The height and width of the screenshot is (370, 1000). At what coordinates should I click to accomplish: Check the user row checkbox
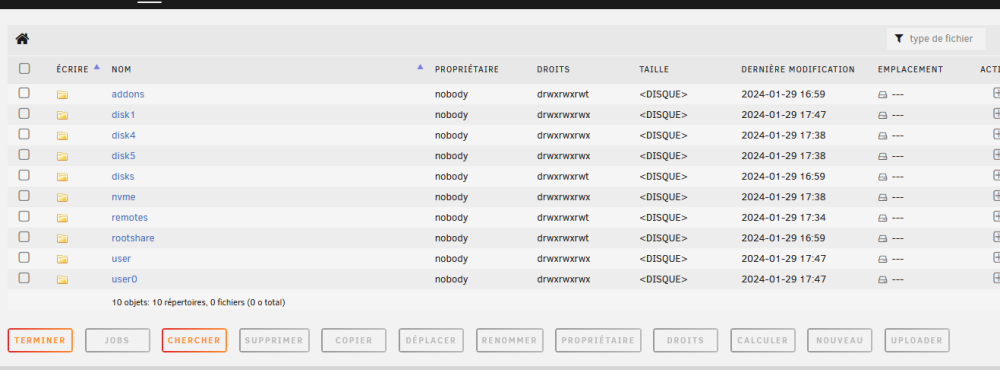[24, 258]
